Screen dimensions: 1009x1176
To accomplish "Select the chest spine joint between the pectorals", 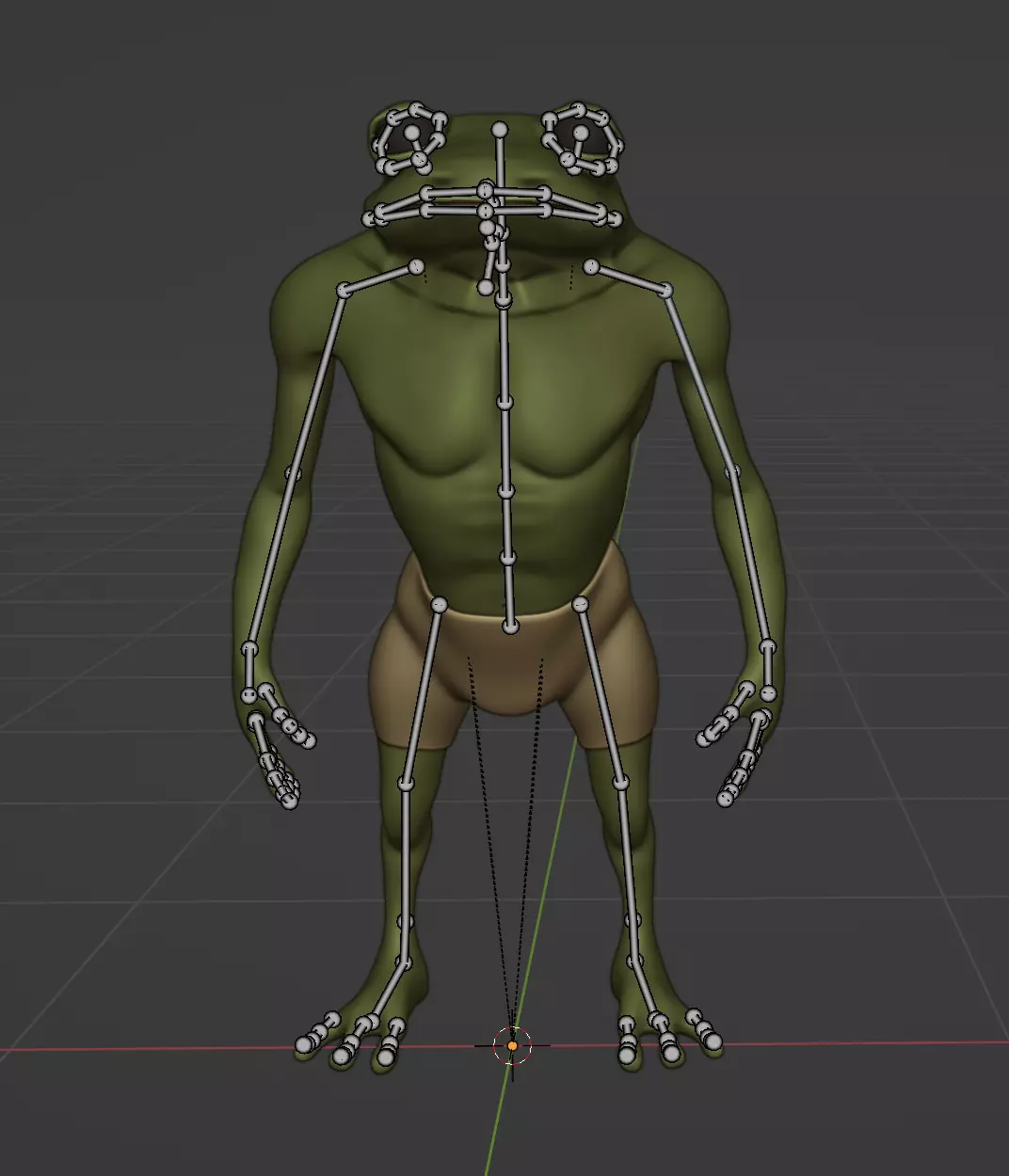I will 505,402.
